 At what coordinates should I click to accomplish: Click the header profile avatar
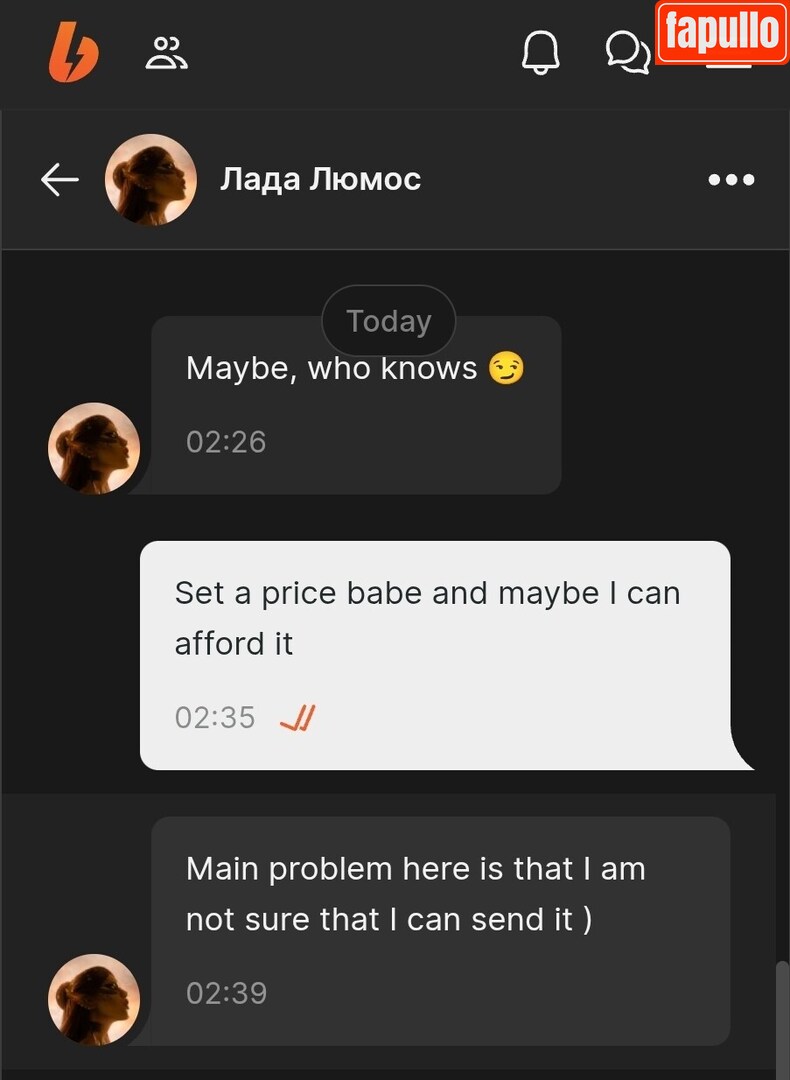point(150,180)
